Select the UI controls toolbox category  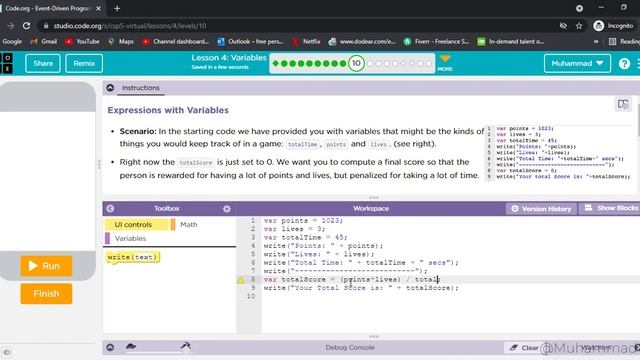pyautogui.click(x=136, y=224)
